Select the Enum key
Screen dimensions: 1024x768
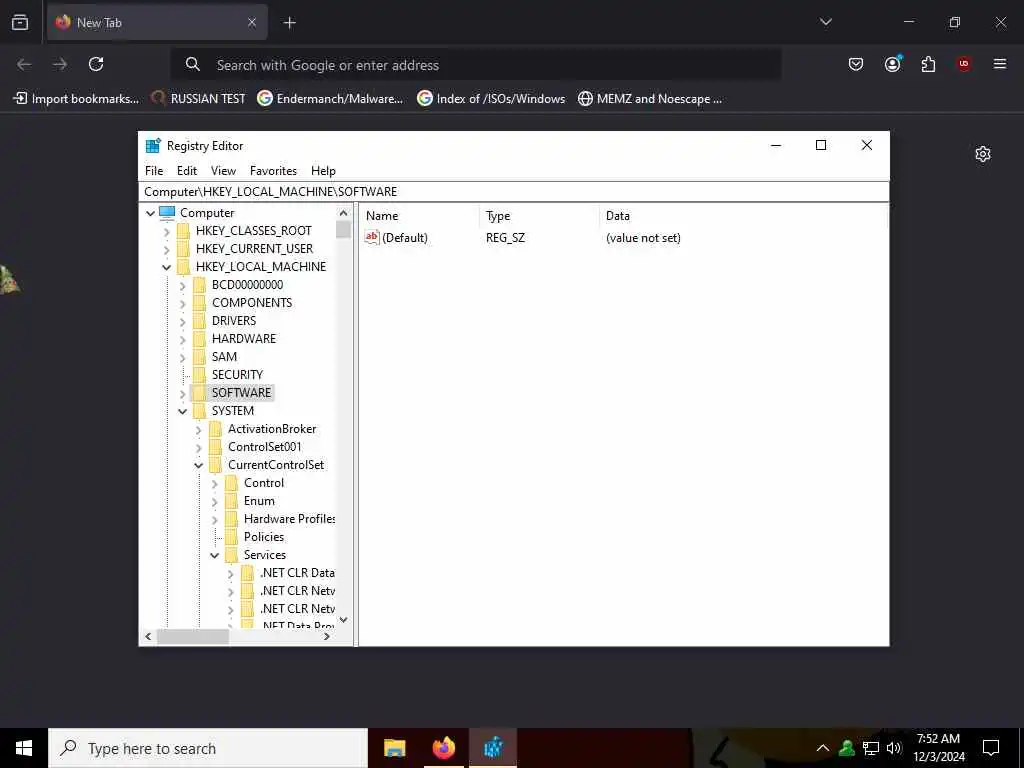coord(259,501)
